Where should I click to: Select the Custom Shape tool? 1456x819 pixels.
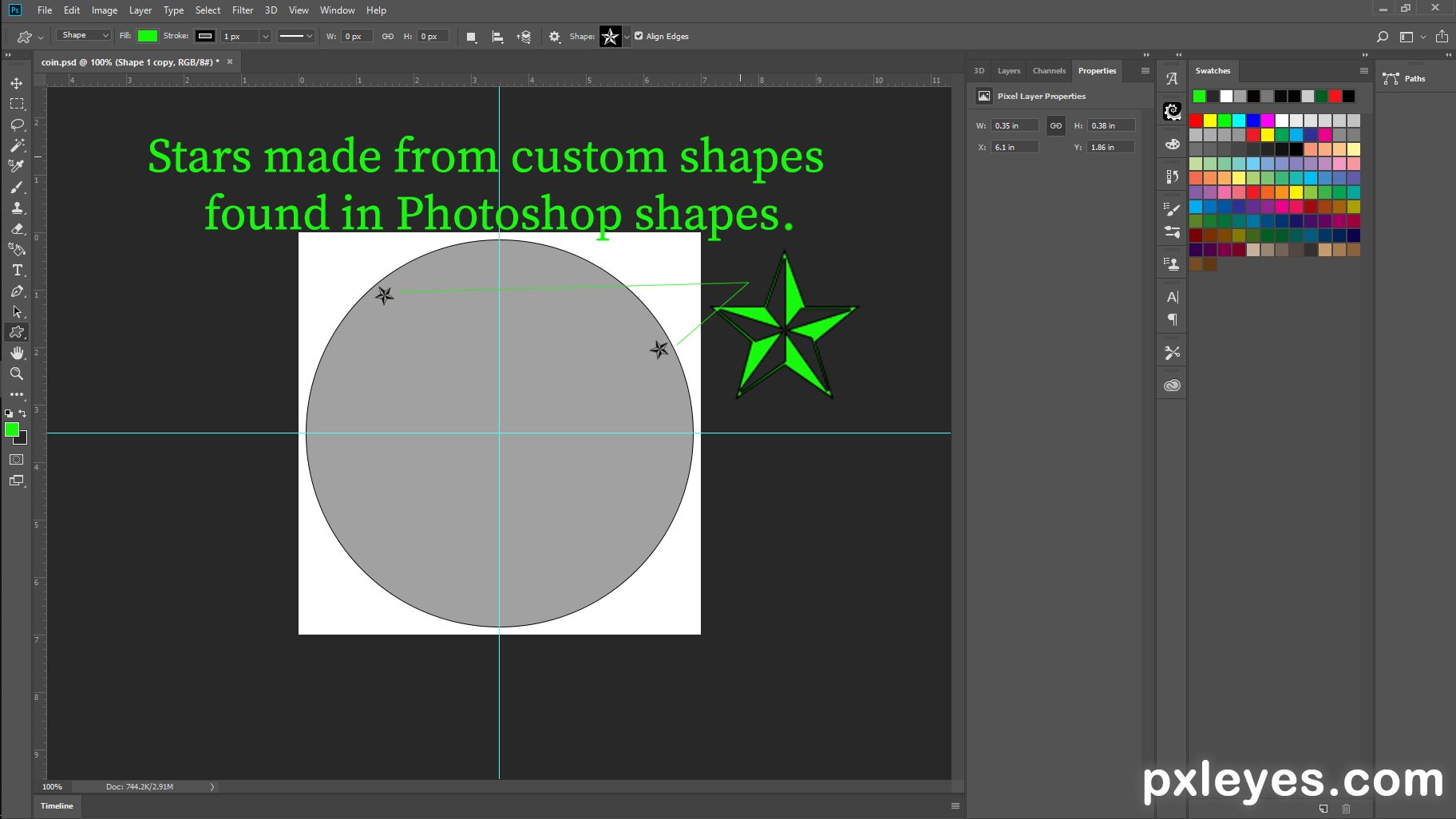(17, 332)
